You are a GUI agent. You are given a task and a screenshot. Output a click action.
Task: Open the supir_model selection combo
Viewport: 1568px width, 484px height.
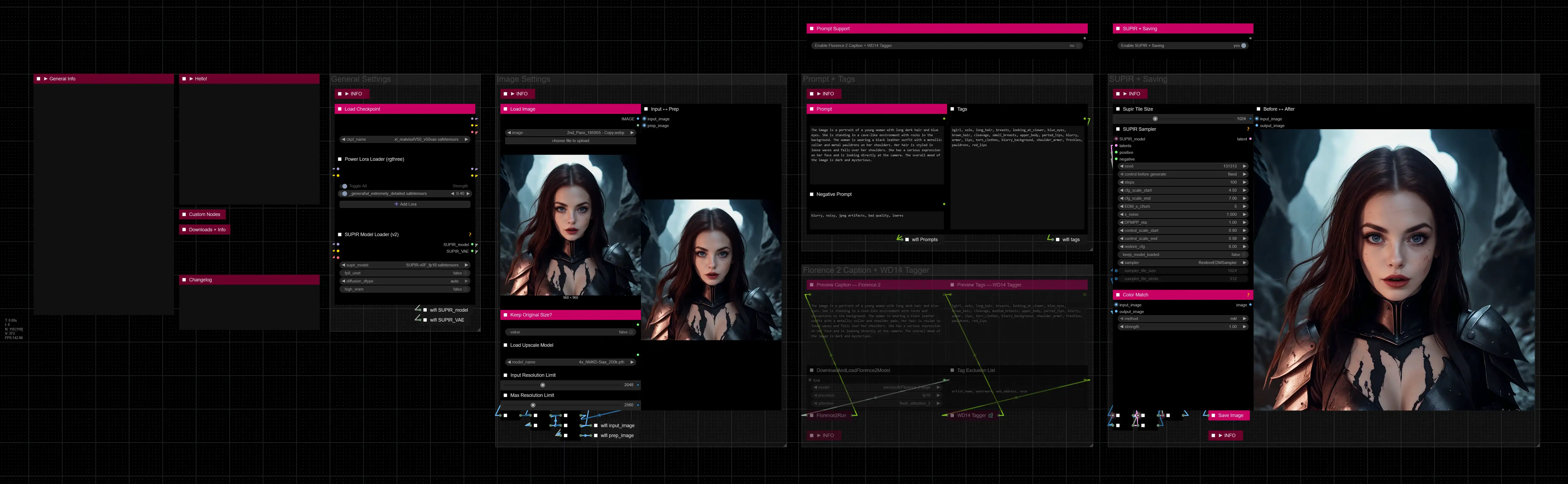405,265
